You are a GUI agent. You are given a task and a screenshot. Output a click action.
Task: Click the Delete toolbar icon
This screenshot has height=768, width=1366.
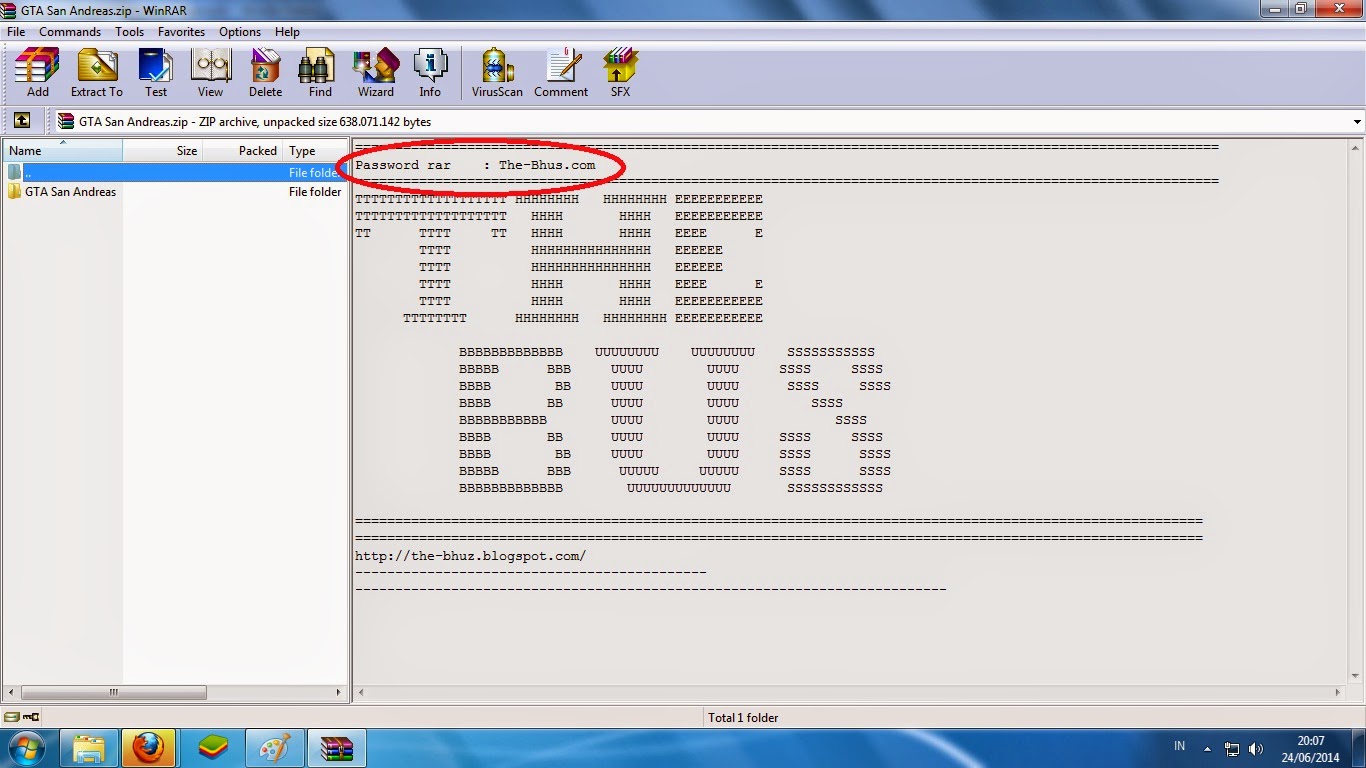tap(265, 73)
